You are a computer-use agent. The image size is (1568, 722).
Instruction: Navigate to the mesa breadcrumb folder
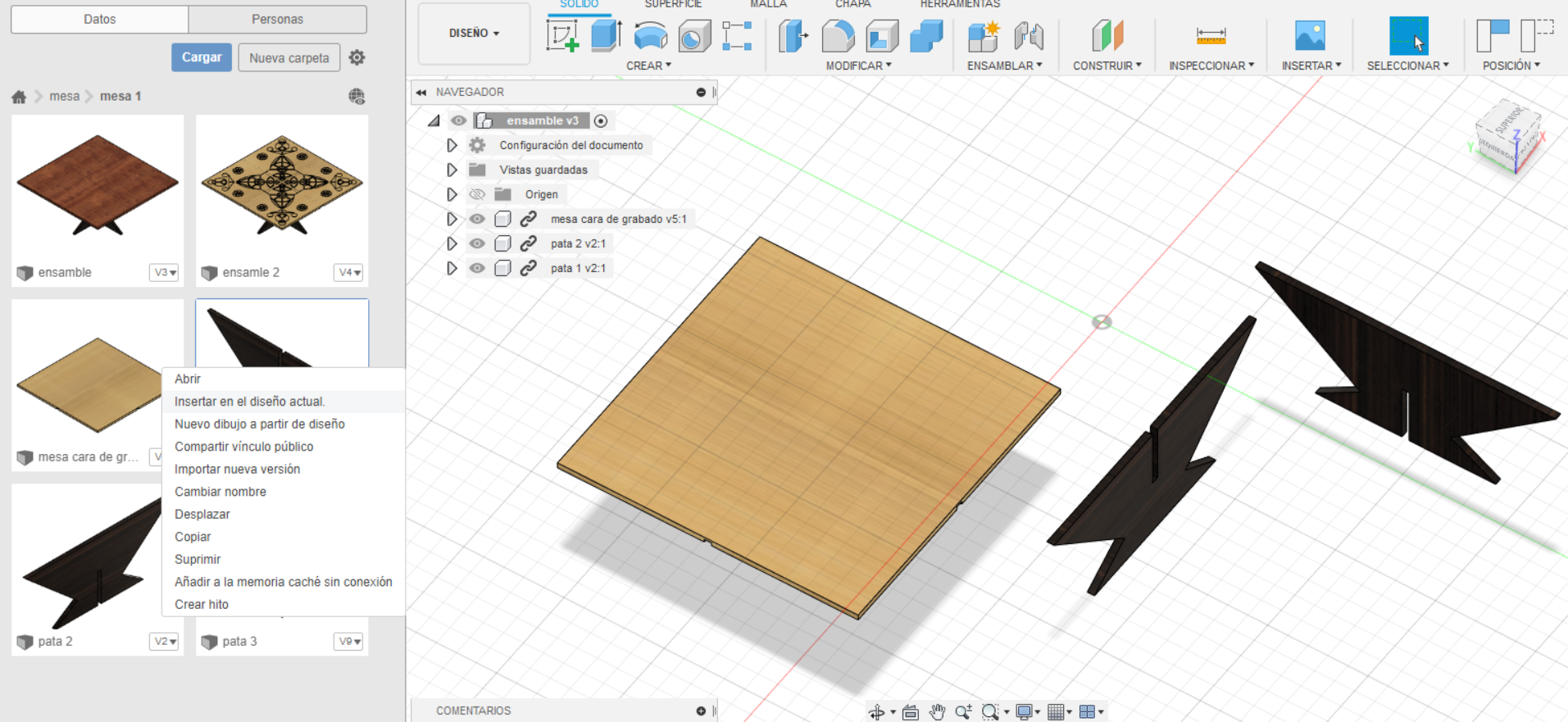[x=65, y=96]
